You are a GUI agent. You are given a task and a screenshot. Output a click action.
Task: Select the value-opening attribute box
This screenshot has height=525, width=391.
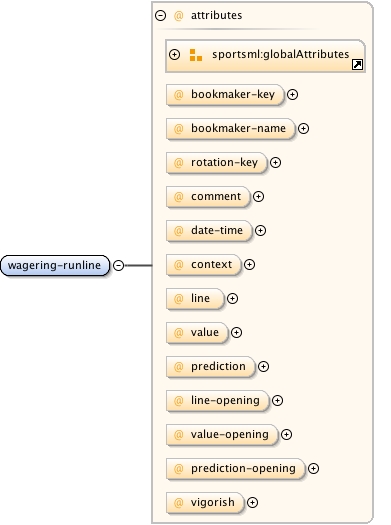click(x=222, y=435)
